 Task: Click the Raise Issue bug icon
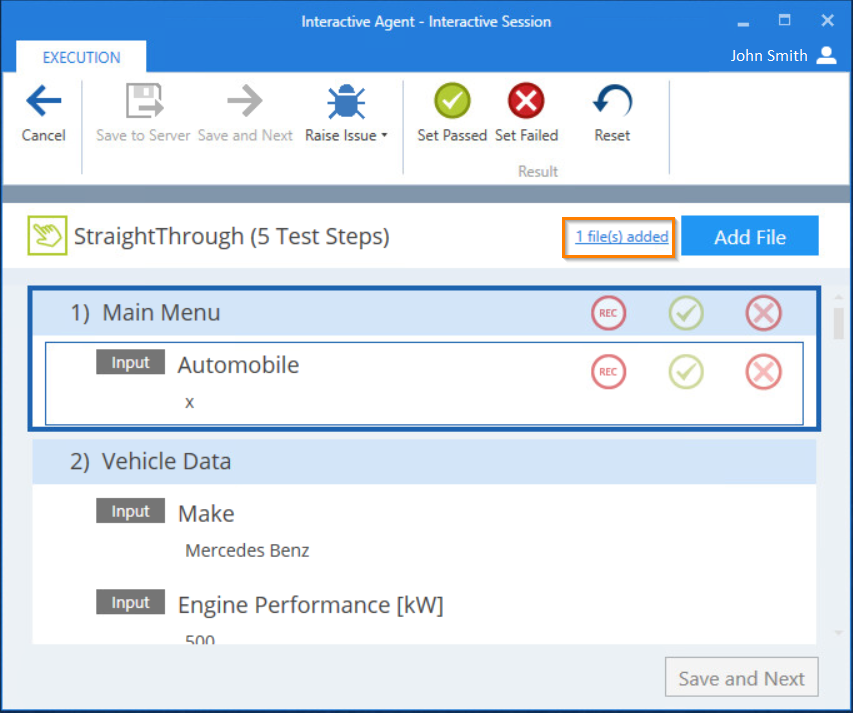(346, 102)
